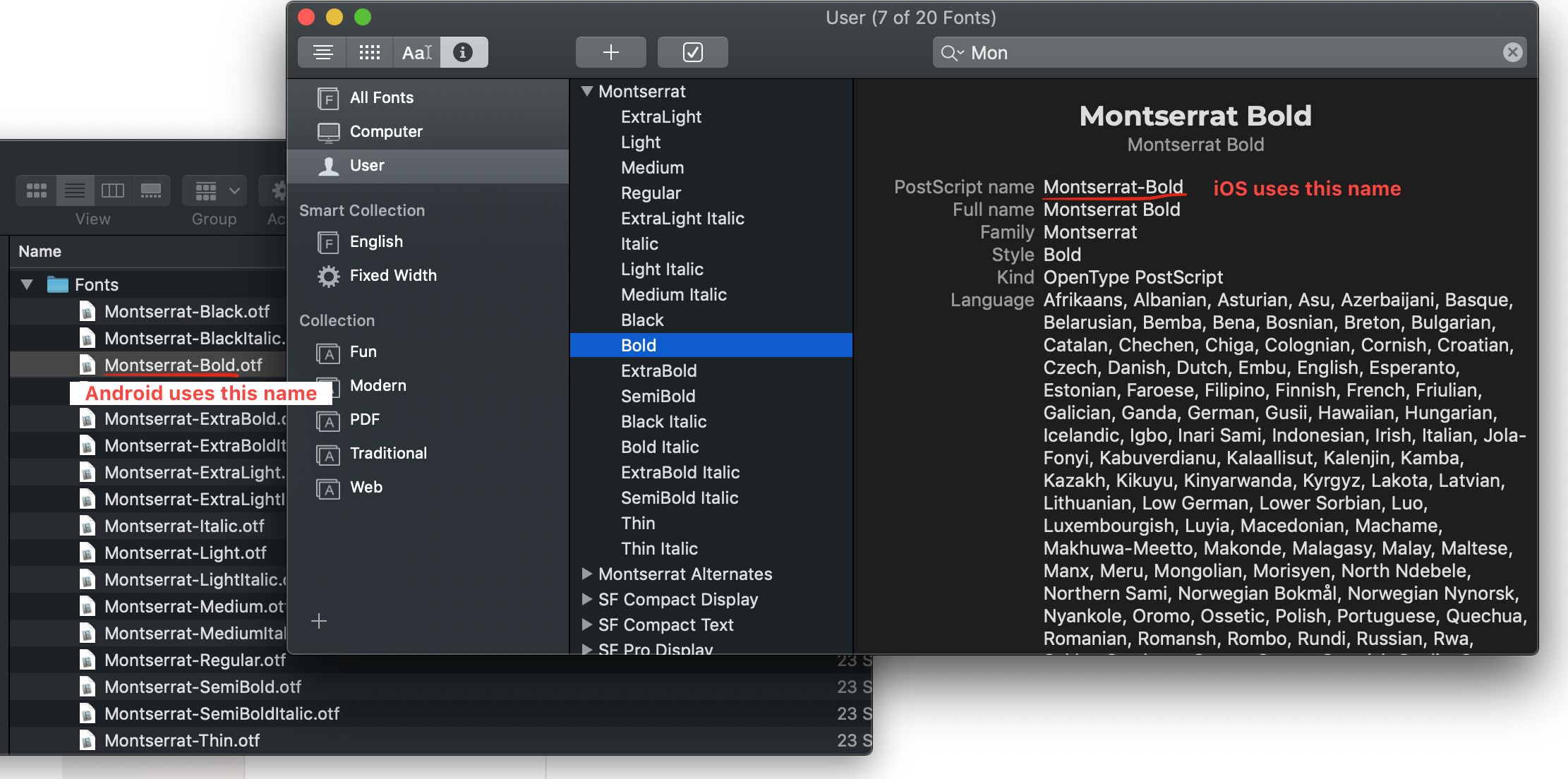Select the ExtraLight font style
1568x779 pixels.
pyautogui.click(x=711, y=117)
